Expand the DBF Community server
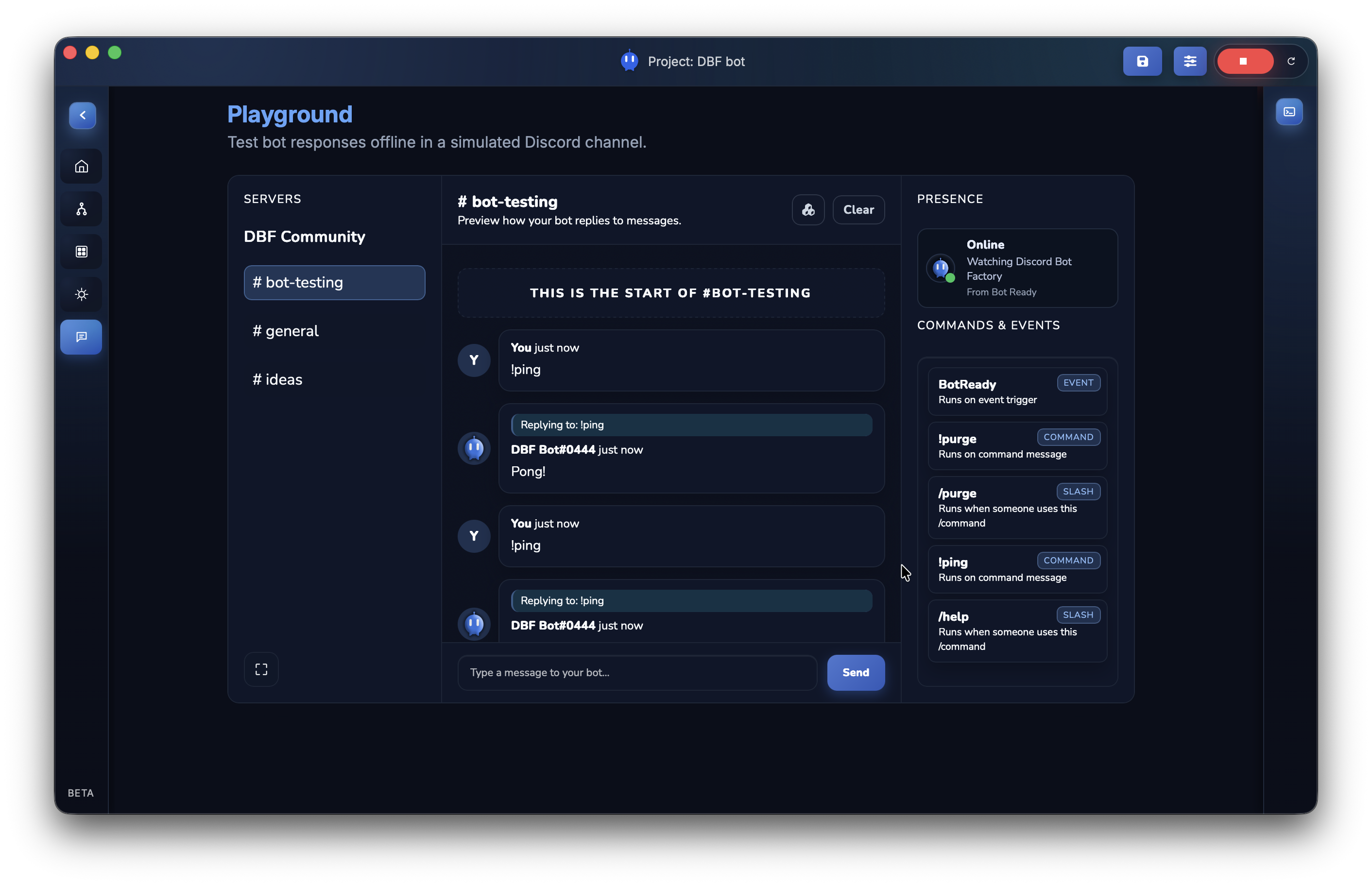Viewport: 1372px width, 886px height. 304,237
